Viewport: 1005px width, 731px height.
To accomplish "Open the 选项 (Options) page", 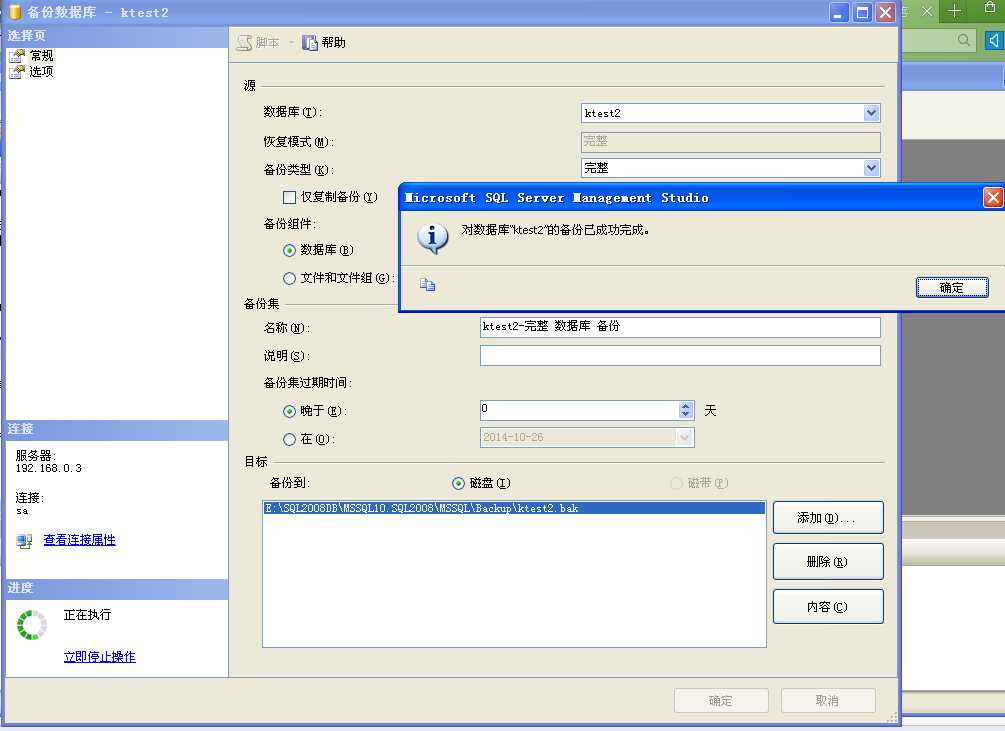I will pyautogui.click(x=41, y=72).
